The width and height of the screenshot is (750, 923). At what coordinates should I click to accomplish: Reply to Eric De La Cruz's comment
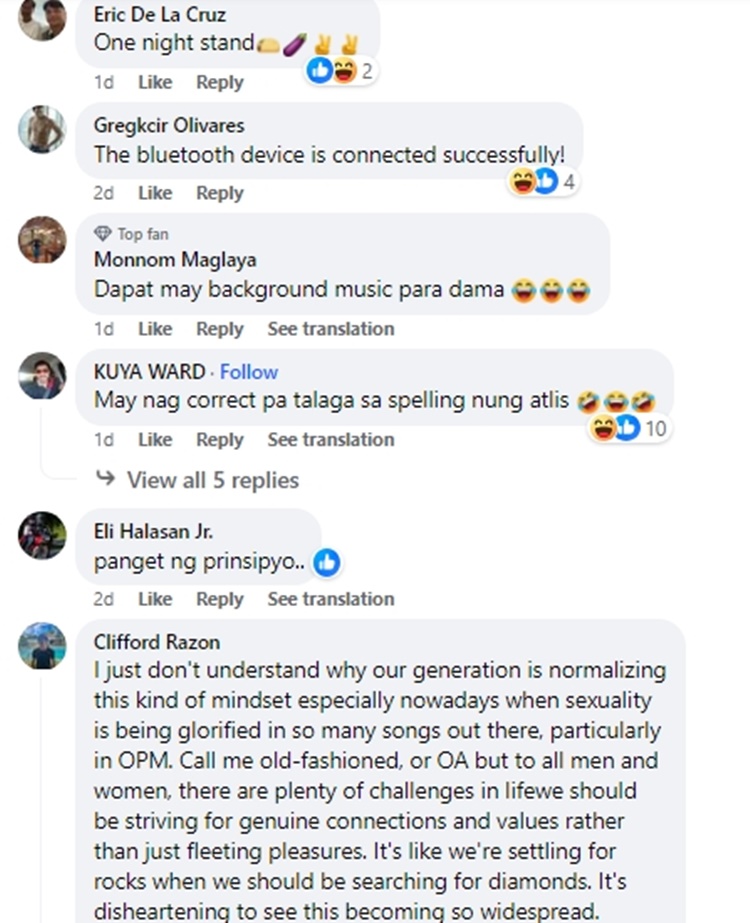[220, 82]
